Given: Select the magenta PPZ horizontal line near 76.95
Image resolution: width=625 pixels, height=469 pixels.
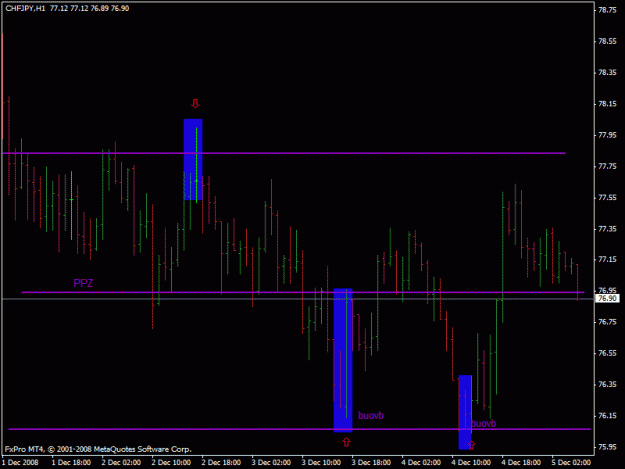Looking at the screenshot, I should pyautogui.click(x=303, y=292).
